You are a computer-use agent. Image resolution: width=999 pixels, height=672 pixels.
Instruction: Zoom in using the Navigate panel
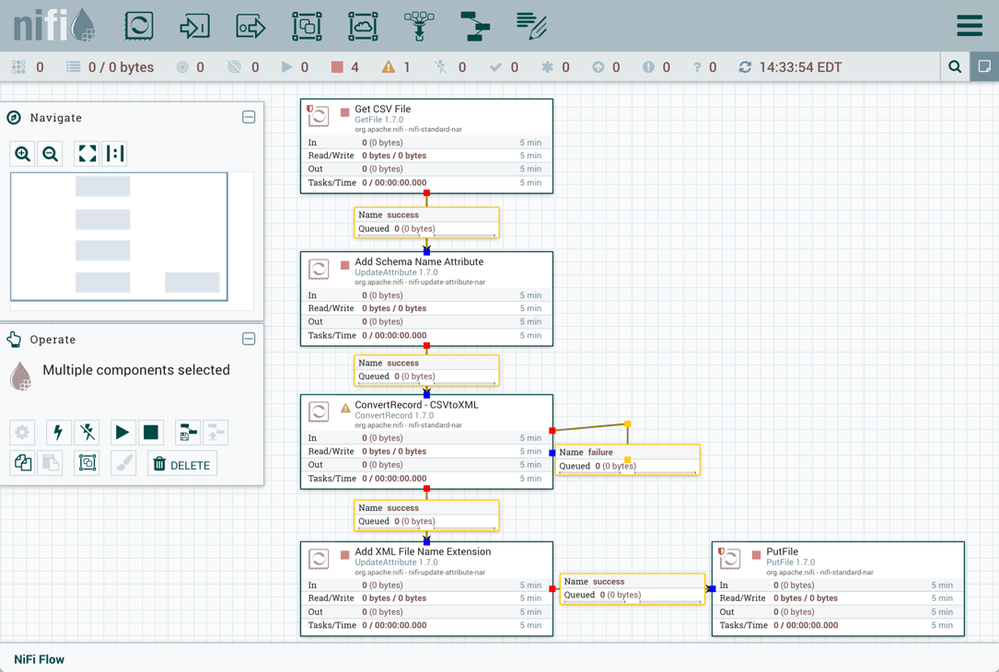[x=23, y=153]
